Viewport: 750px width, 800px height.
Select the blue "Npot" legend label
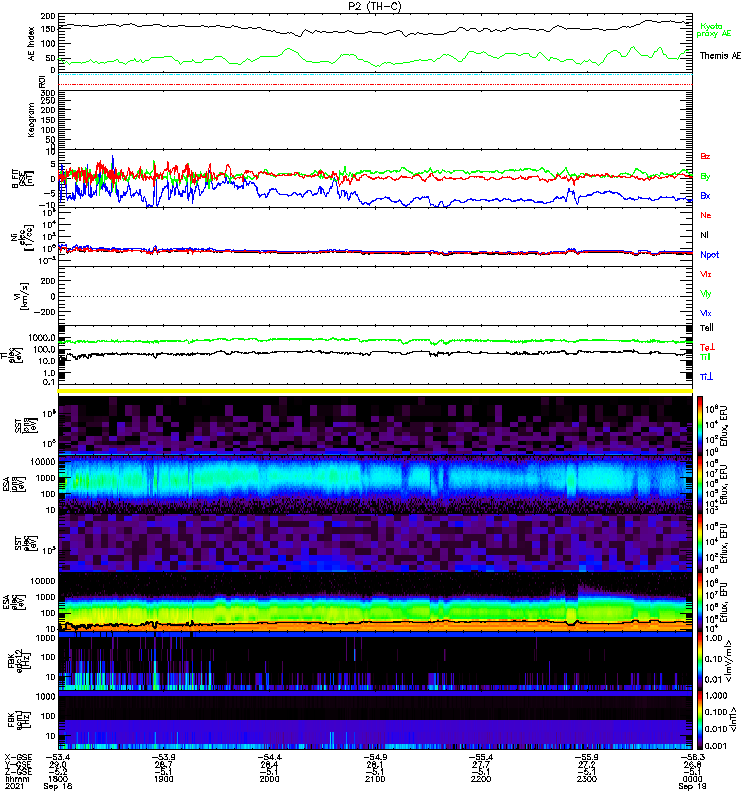pos(709,255)
